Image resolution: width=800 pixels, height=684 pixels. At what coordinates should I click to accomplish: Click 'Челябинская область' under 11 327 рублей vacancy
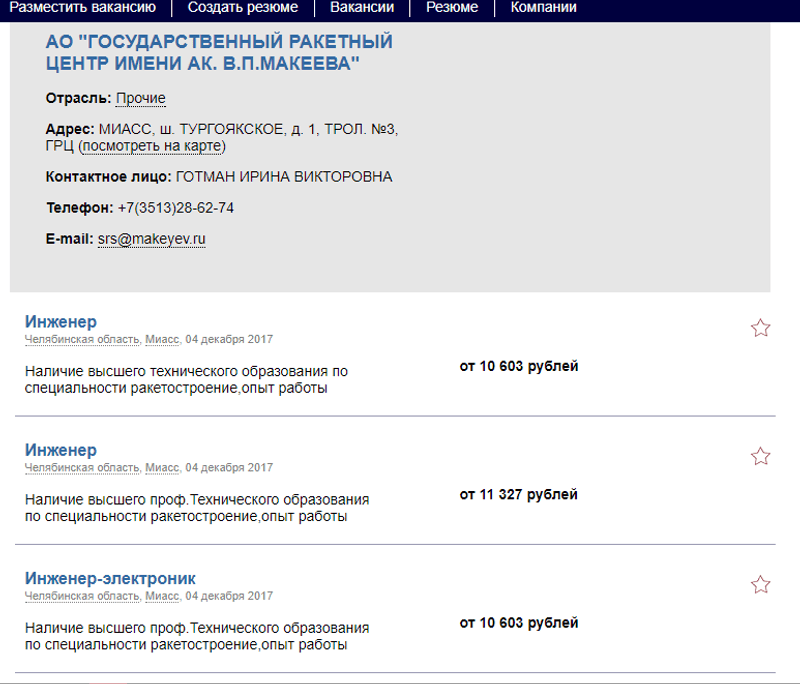pos(82,467)
